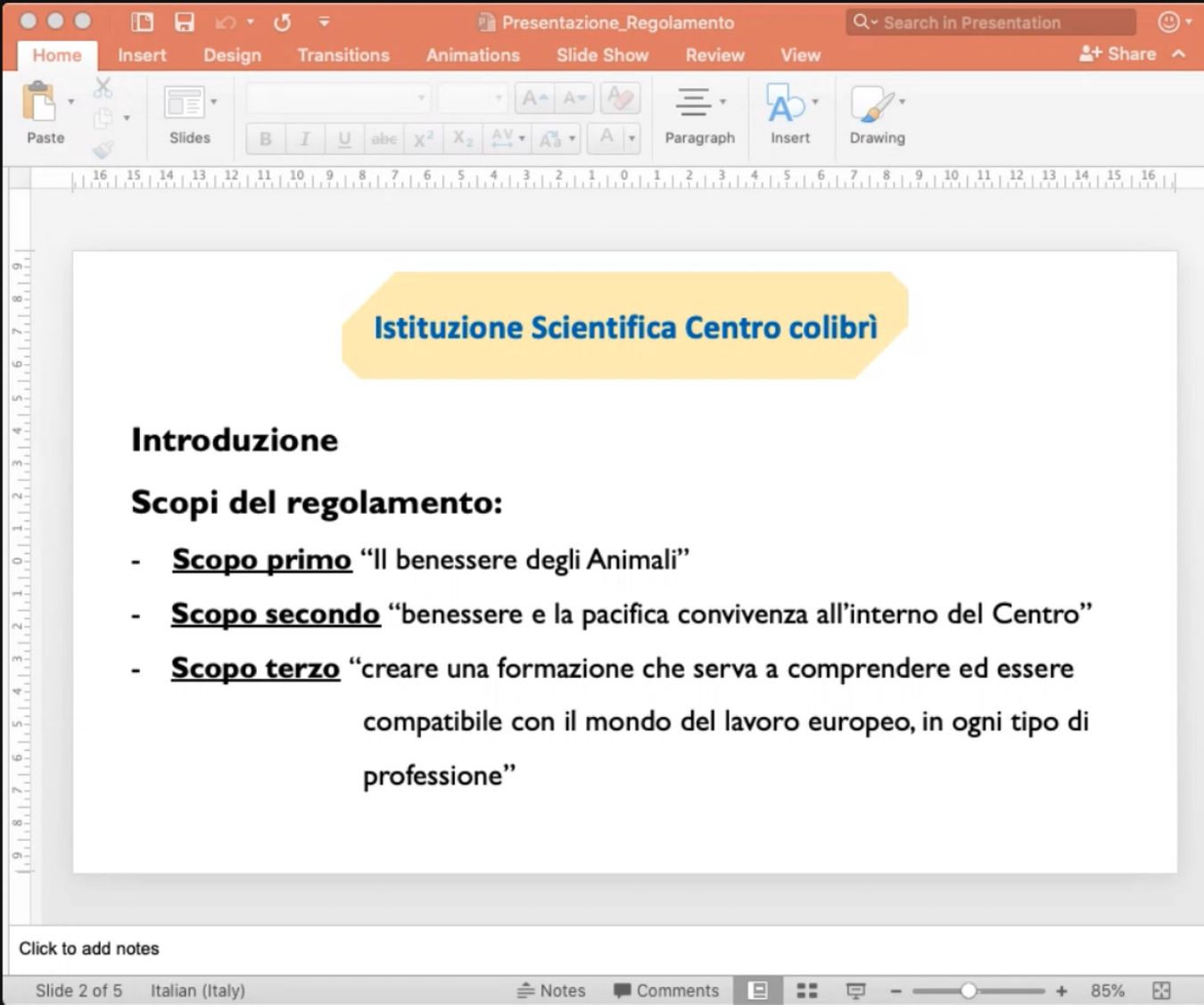Select Slide Sorter view icon

coord(807,991)
